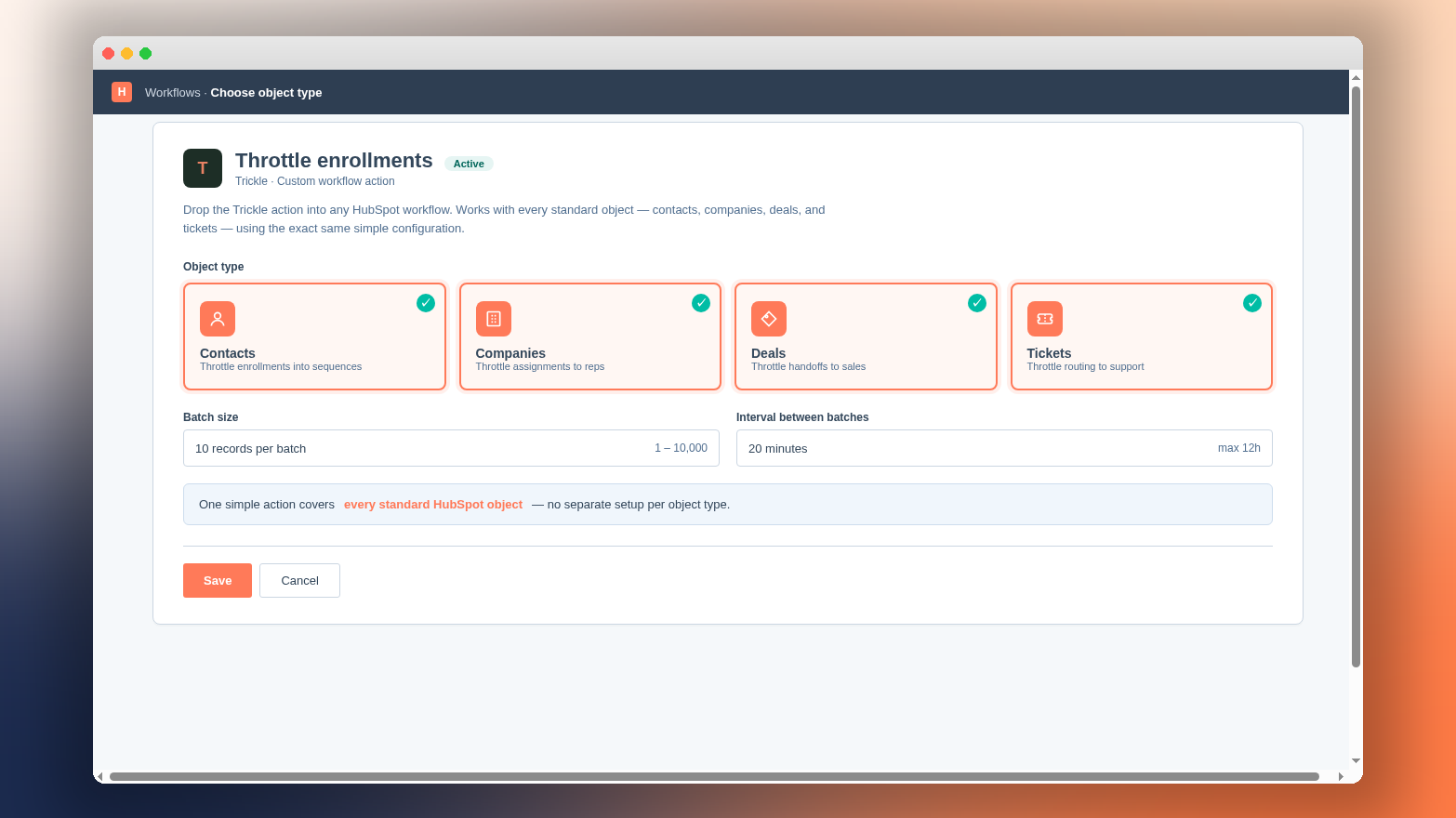1456x818 pixels.
Task: Click the Active status badge
Action: click(x=469, y=164)
